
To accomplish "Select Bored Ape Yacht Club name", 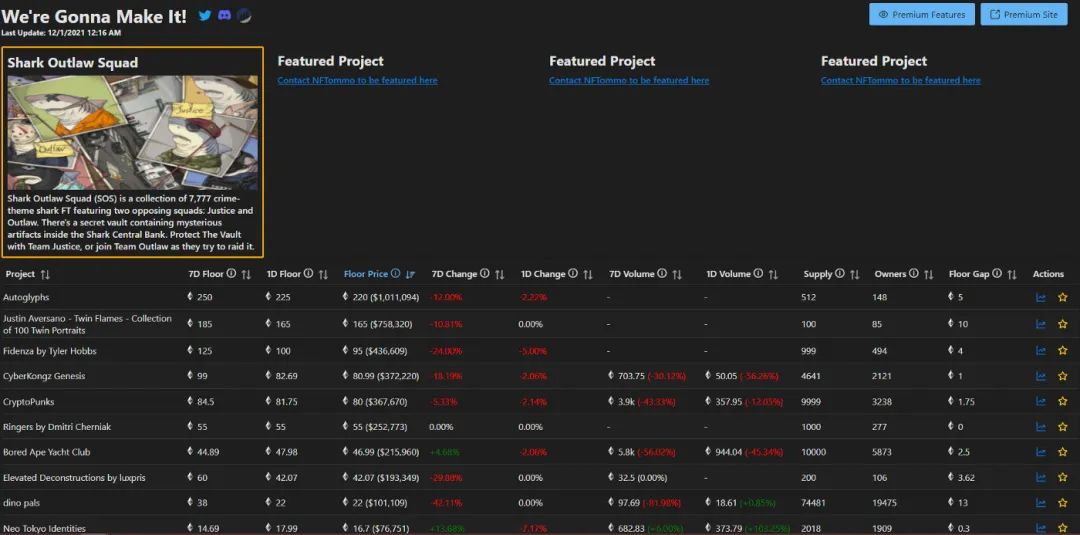I will coord(46,452).
